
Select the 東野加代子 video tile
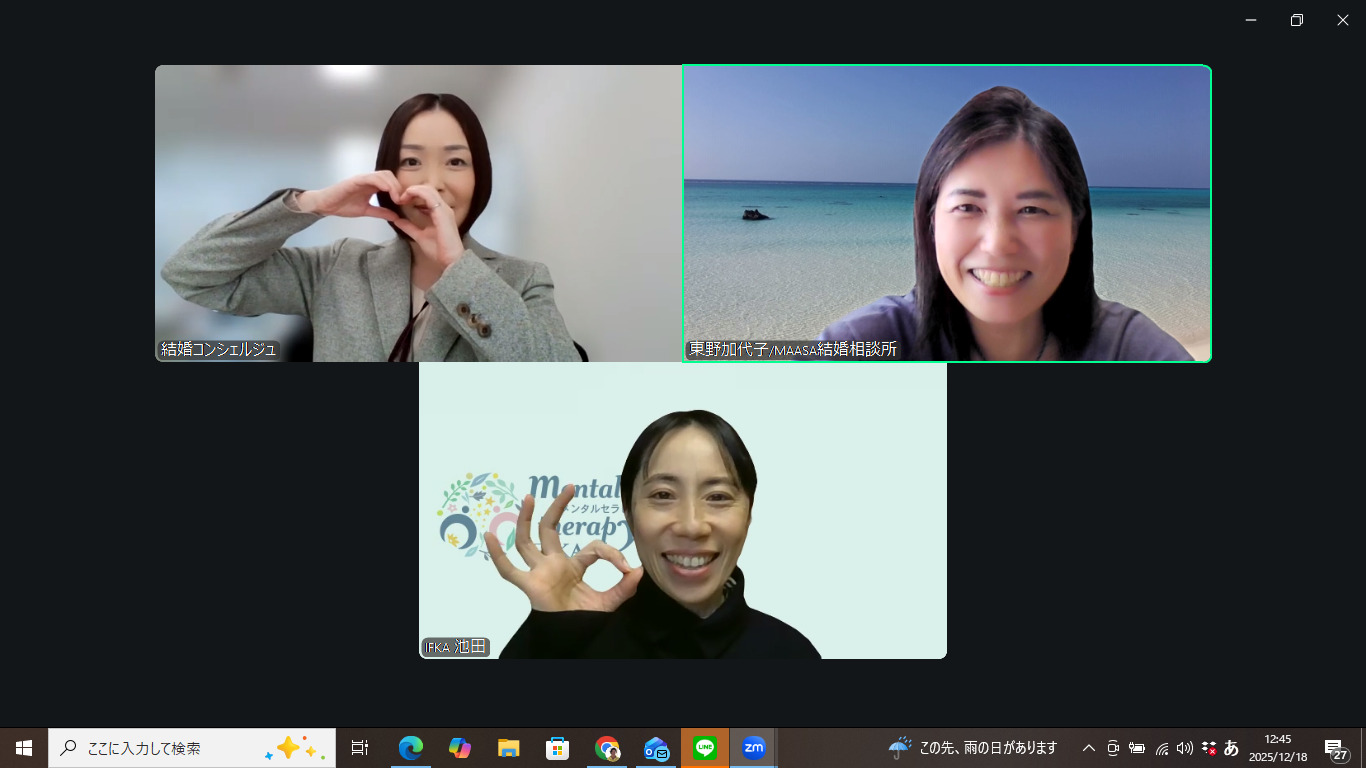click(x=946, y=213)
